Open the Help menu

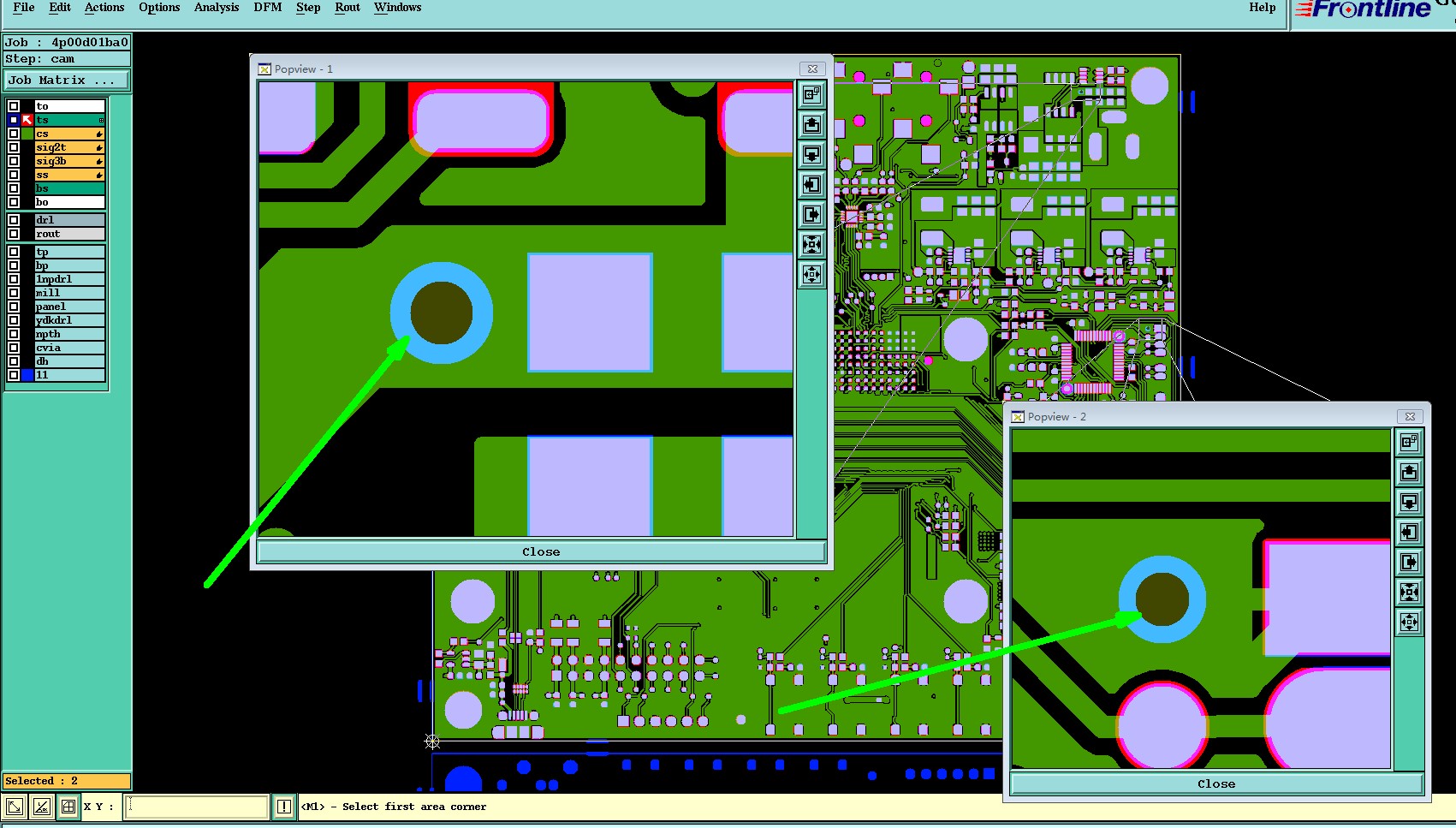point(1262,8)
